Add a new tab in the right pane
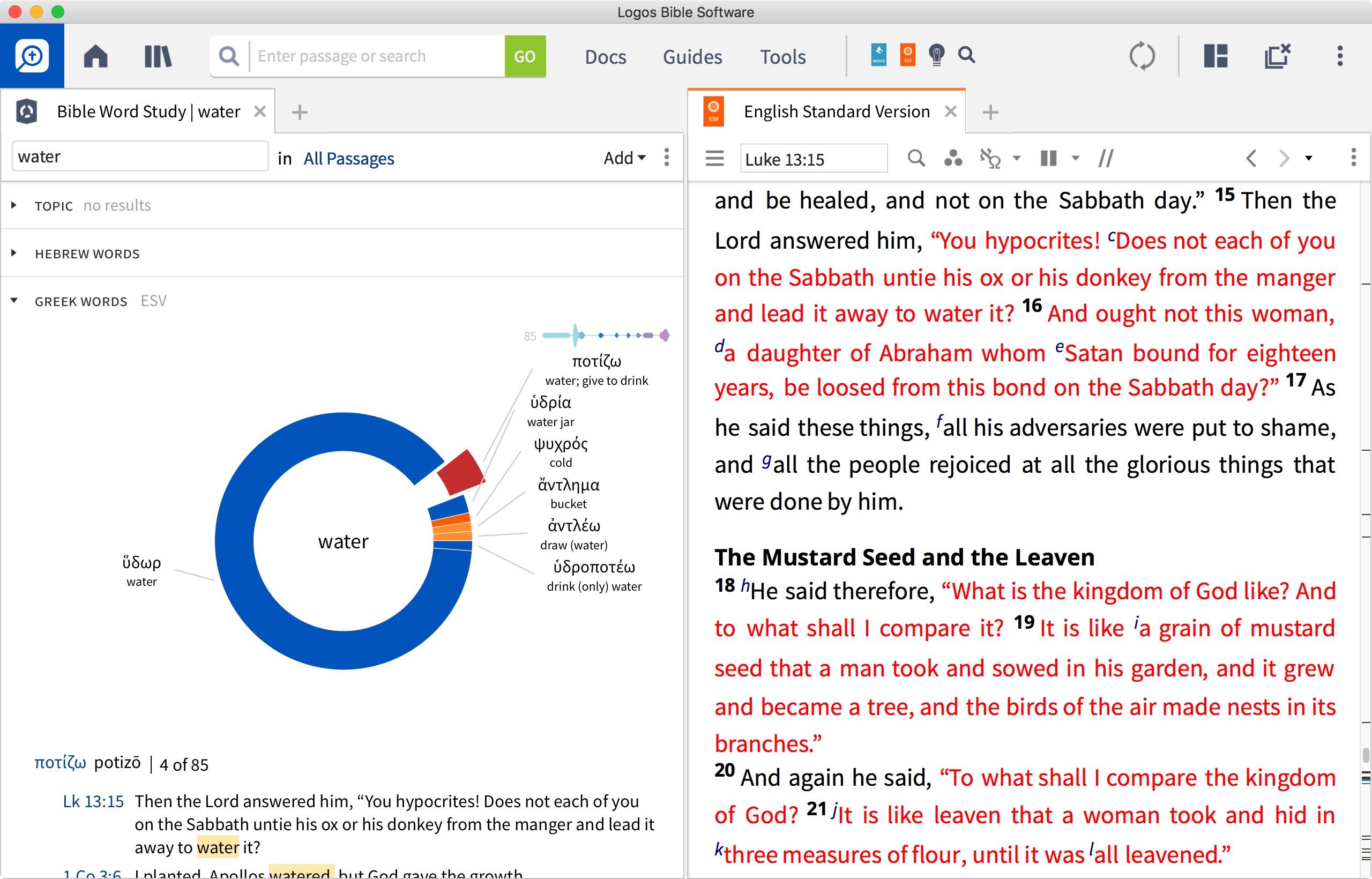This screenshot has height=879, width=1372. pyautogui.click(x=991, y=112)
